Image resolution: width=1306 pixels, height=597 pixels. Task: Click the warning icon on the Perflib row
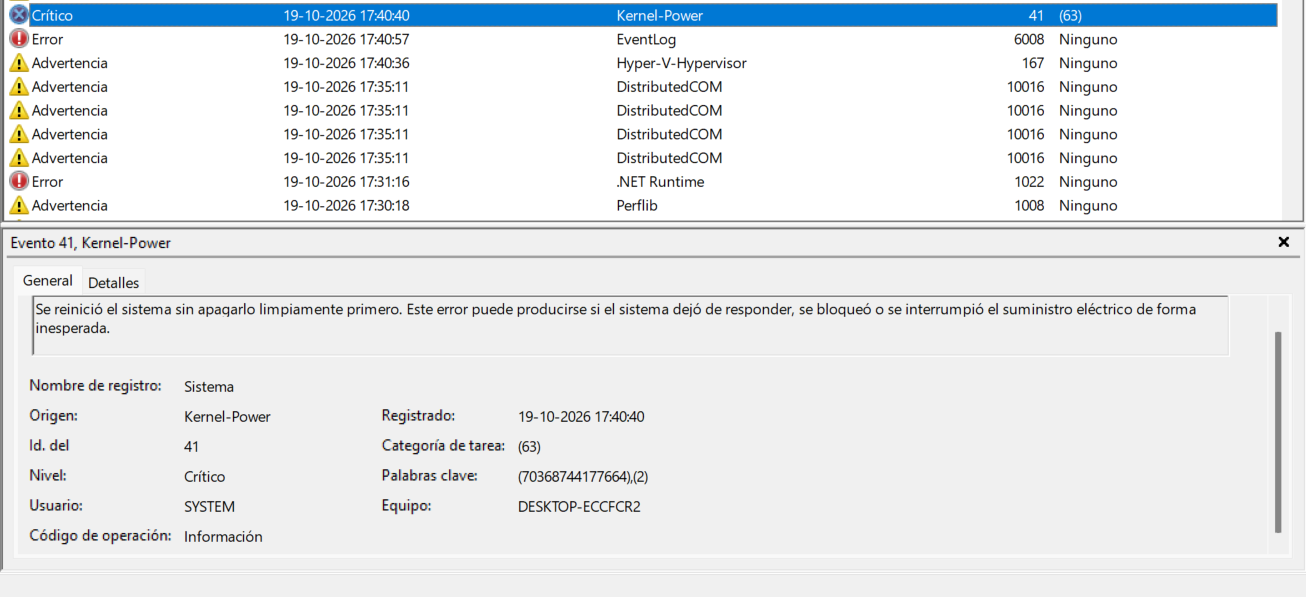point(19,206)
